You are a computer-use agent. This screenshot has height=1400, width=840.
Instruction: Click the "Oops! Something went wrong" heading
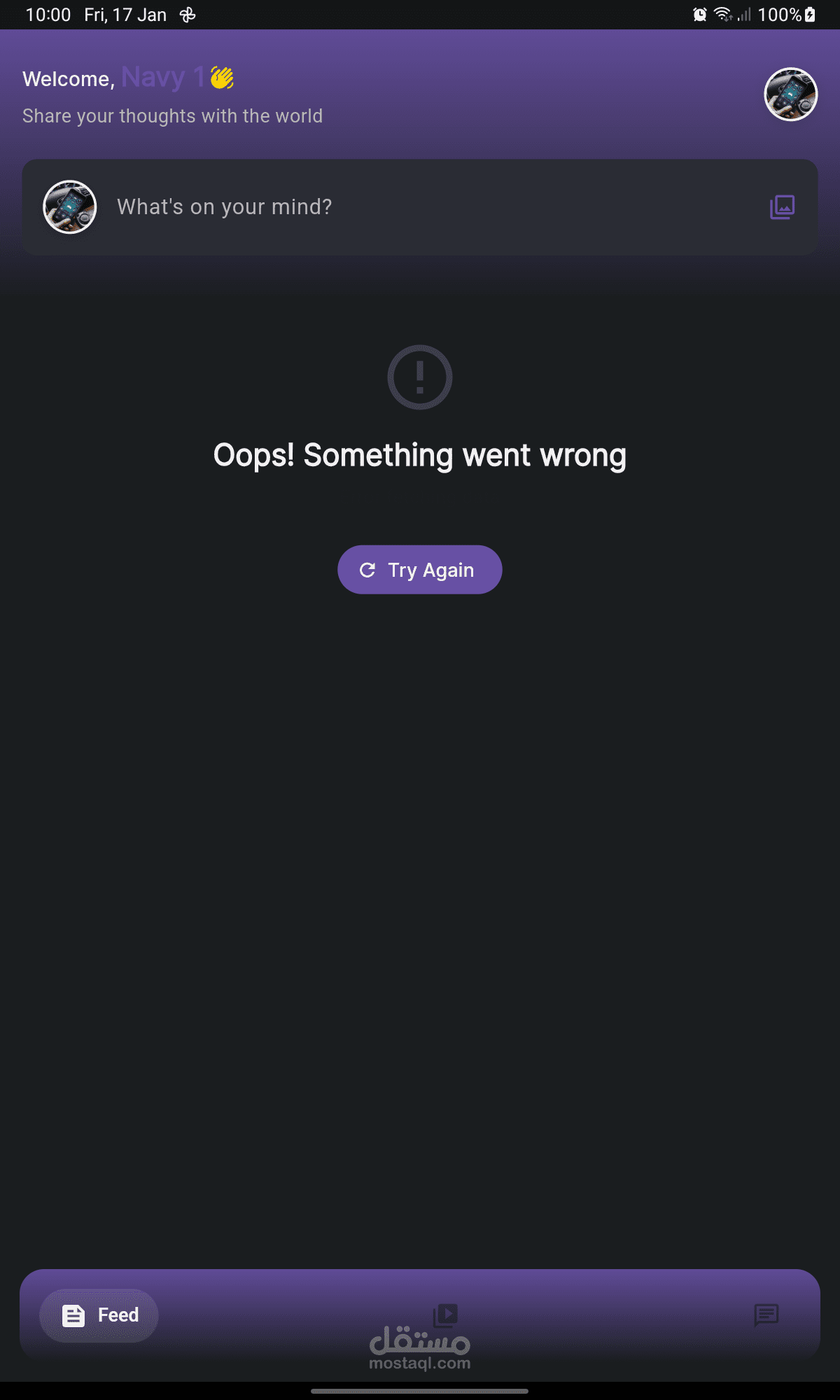click(x=420, y=456)
